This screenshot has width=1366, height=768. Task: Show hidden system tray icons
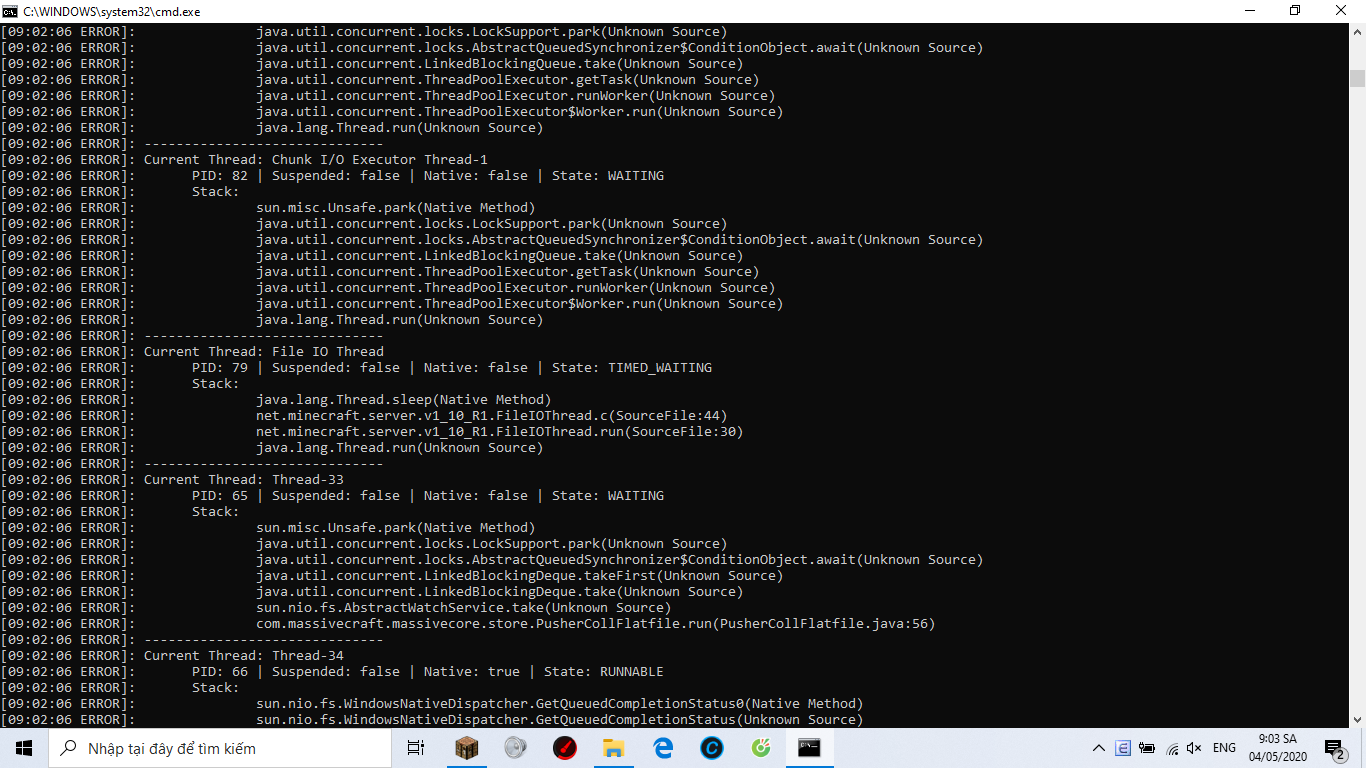1098,748
